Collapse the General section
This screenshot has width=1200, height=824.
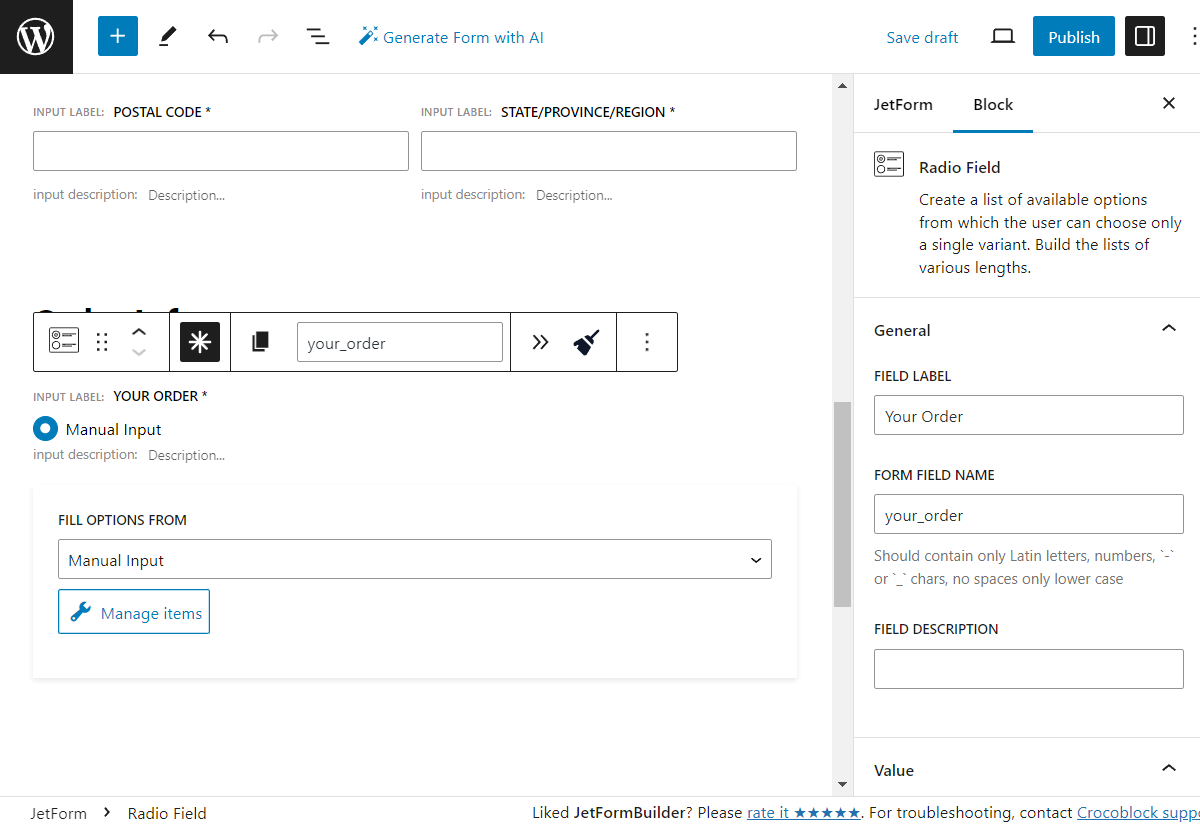(1168, 328)
